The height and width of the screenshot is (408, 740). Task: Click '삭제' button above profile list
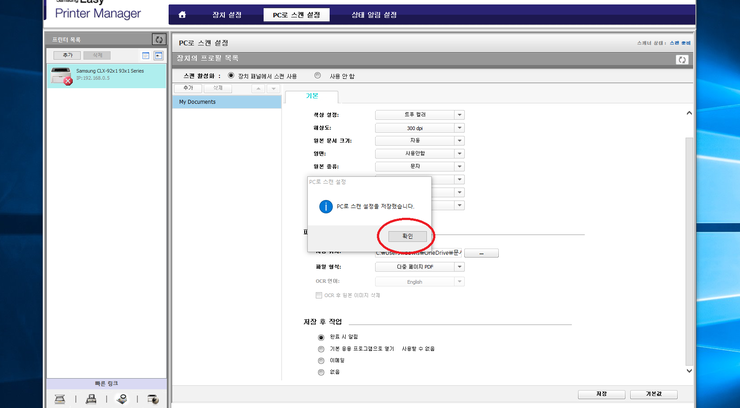pos(218,88)
